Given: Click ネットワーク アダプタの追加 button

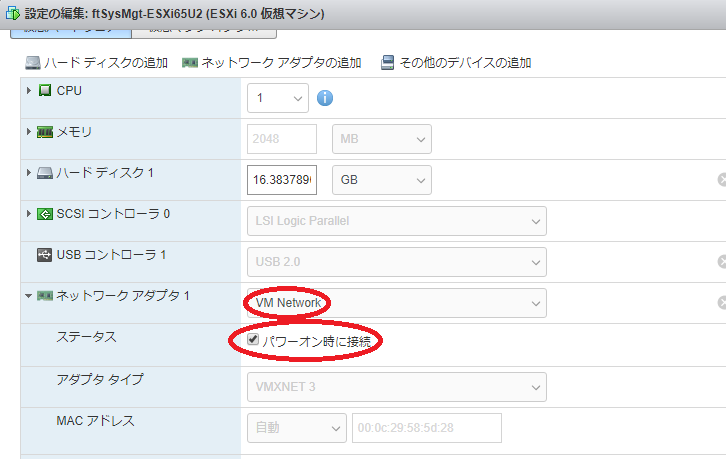Looking at the screenshot, I should (x=271, y=63).
